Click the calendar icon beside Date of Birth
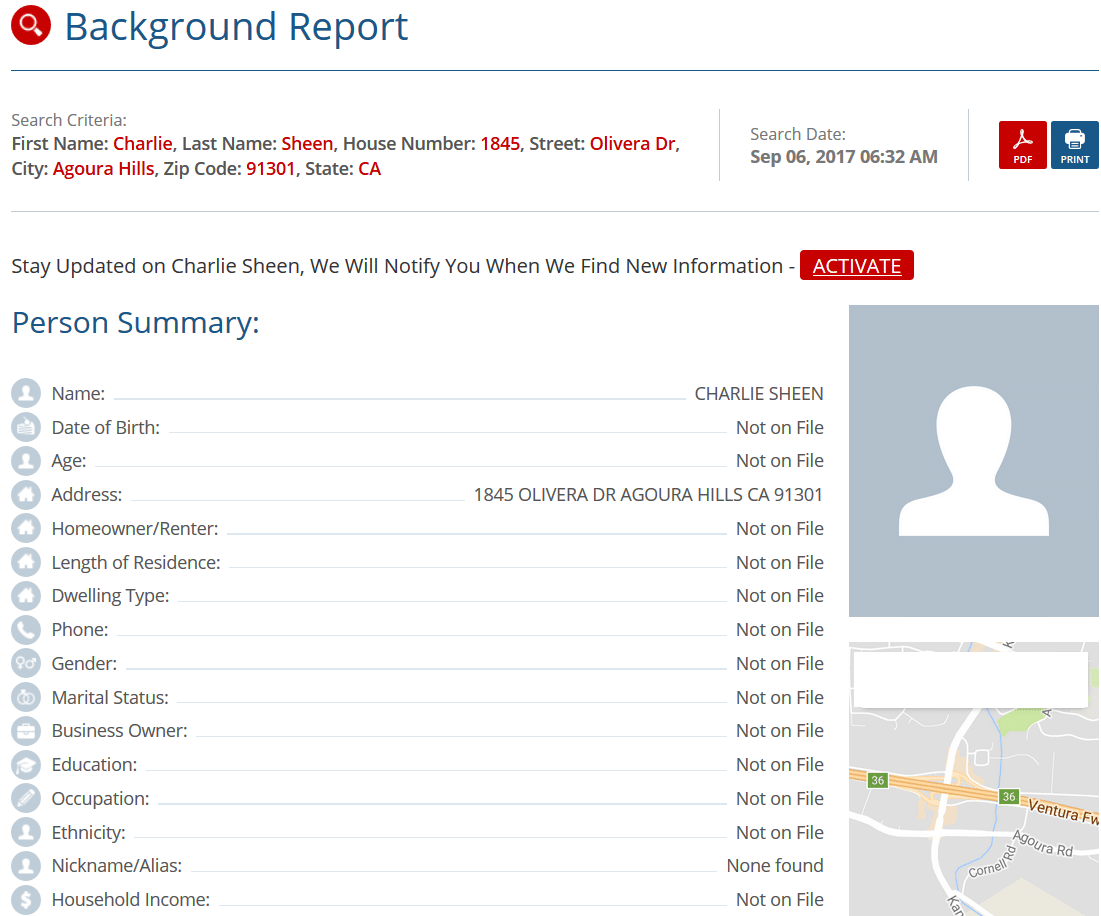 point(26,427)
